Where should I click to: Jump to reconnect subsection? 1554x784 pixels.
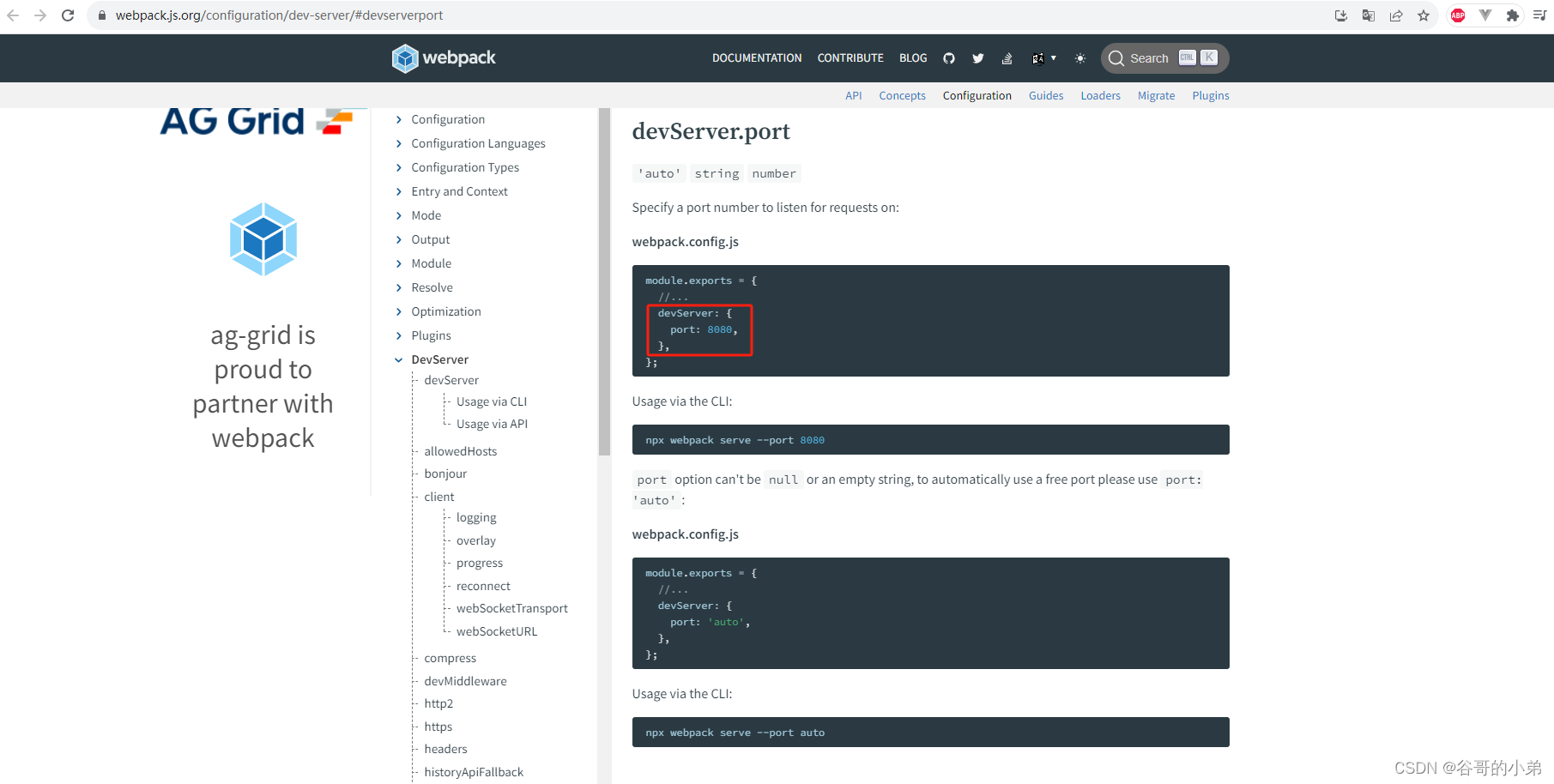point(483,586)
